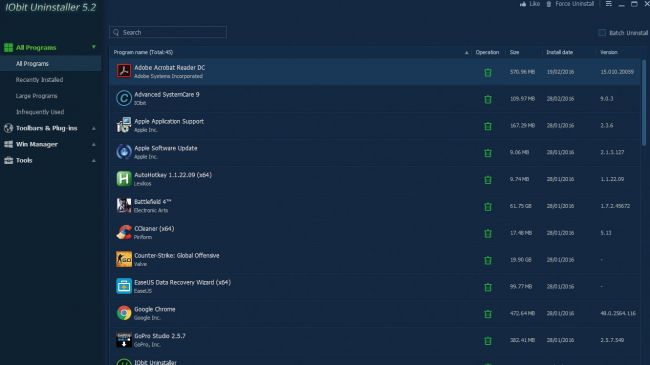This screenshot has width=650, height=365.
Task: Select the Battlefield 4 row name
Action: [153, 202]
